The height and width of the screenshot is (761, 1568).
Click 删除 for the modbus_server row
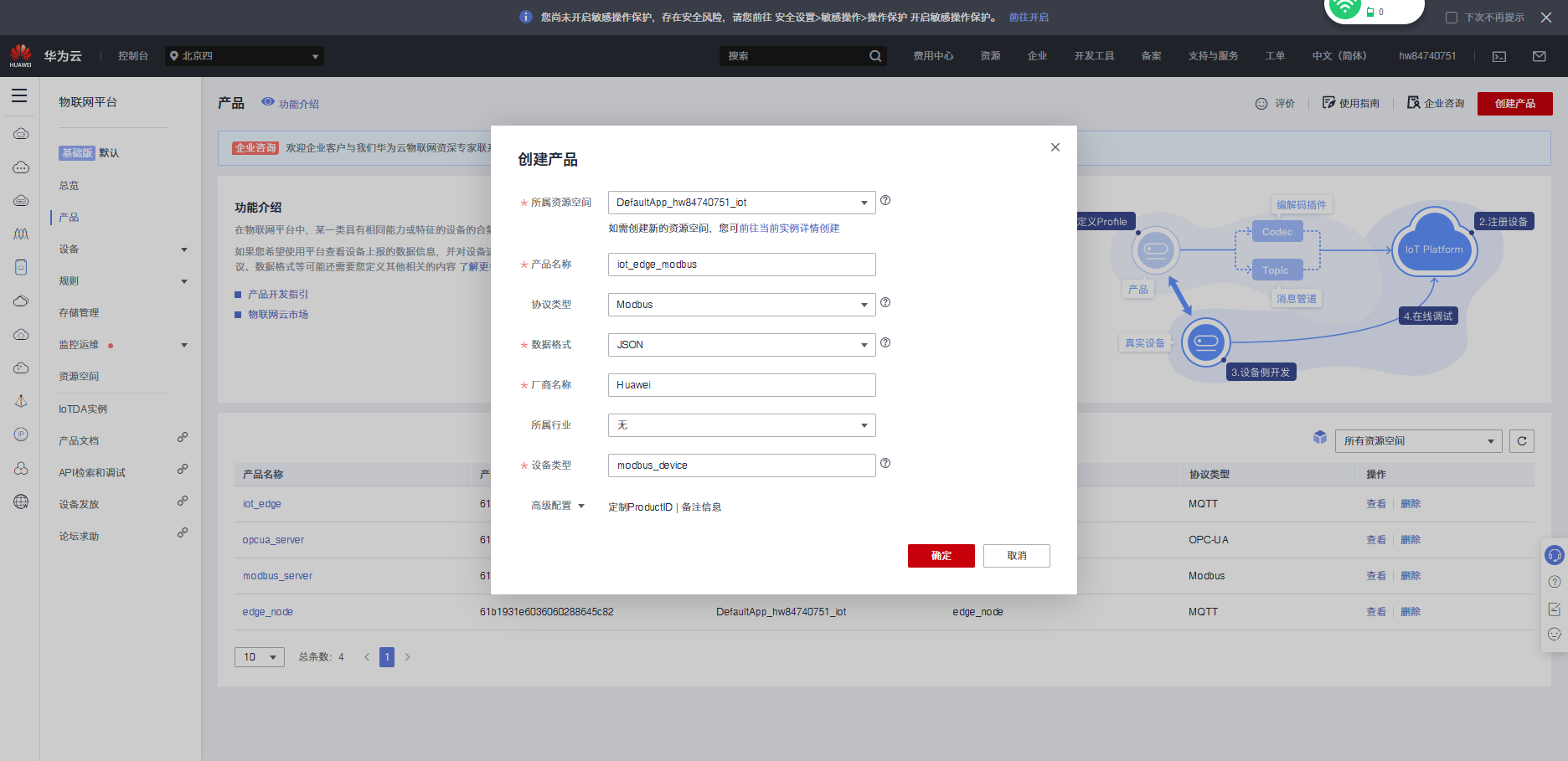point(1411,576)
